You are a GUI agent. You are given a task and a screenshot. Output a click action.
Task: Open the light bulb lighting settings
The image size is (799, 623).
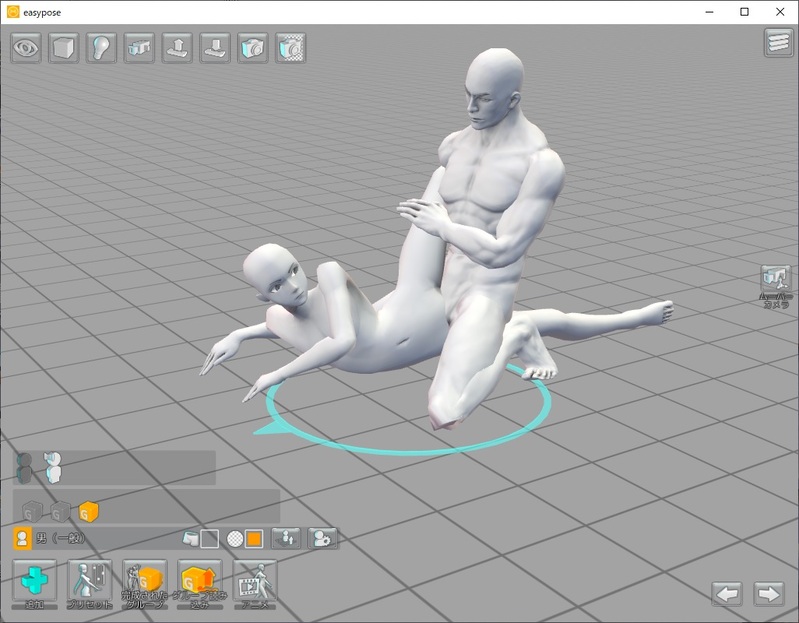(x=101, y=48)
